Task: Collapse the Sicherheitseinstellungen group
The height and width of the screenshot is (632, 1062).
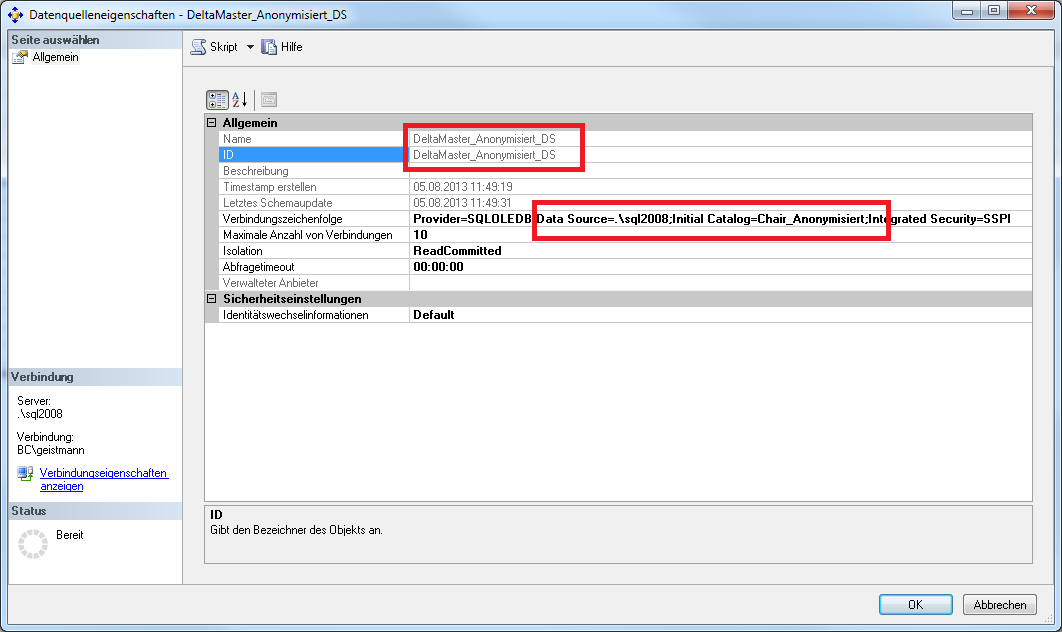Action: point(210,298)
